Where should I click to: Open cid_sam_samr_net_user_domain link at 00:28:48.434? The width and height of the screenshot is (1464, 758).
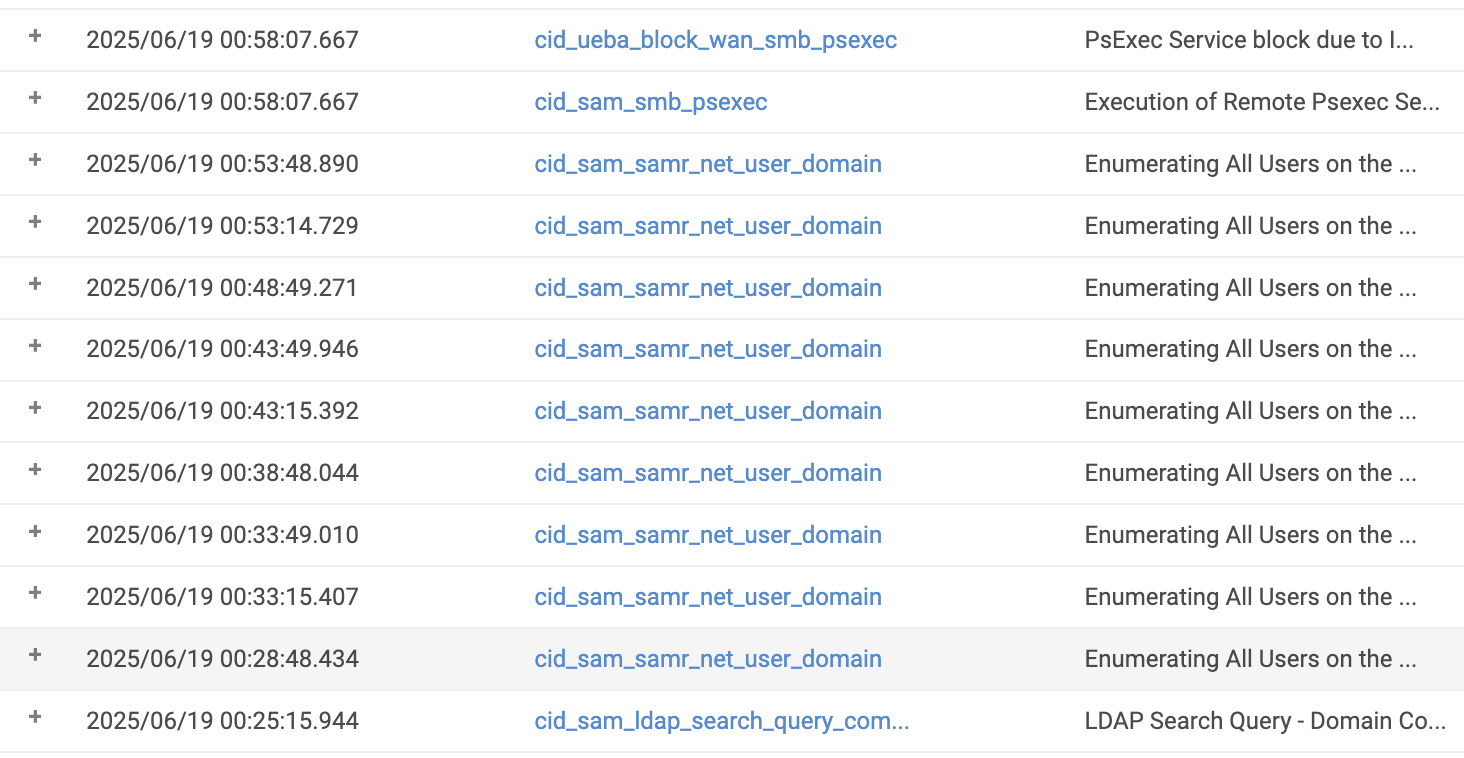tap(708, 659)
